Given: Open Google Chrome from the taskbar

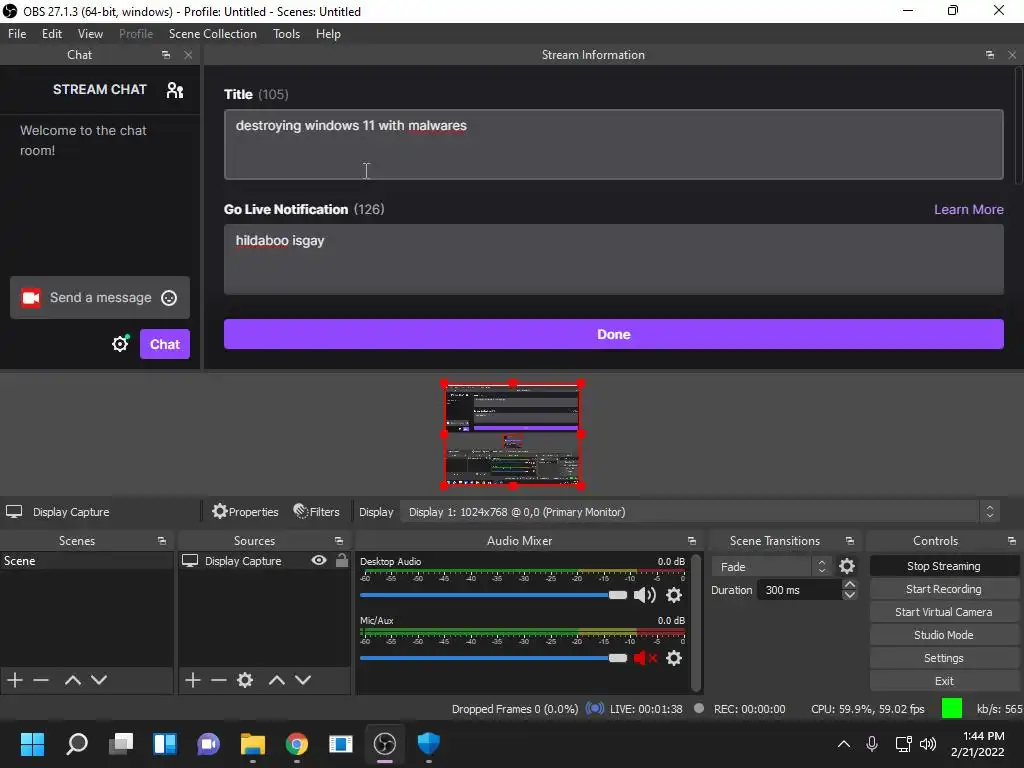Looking at the screenshot, I should [x=296, y=744].
